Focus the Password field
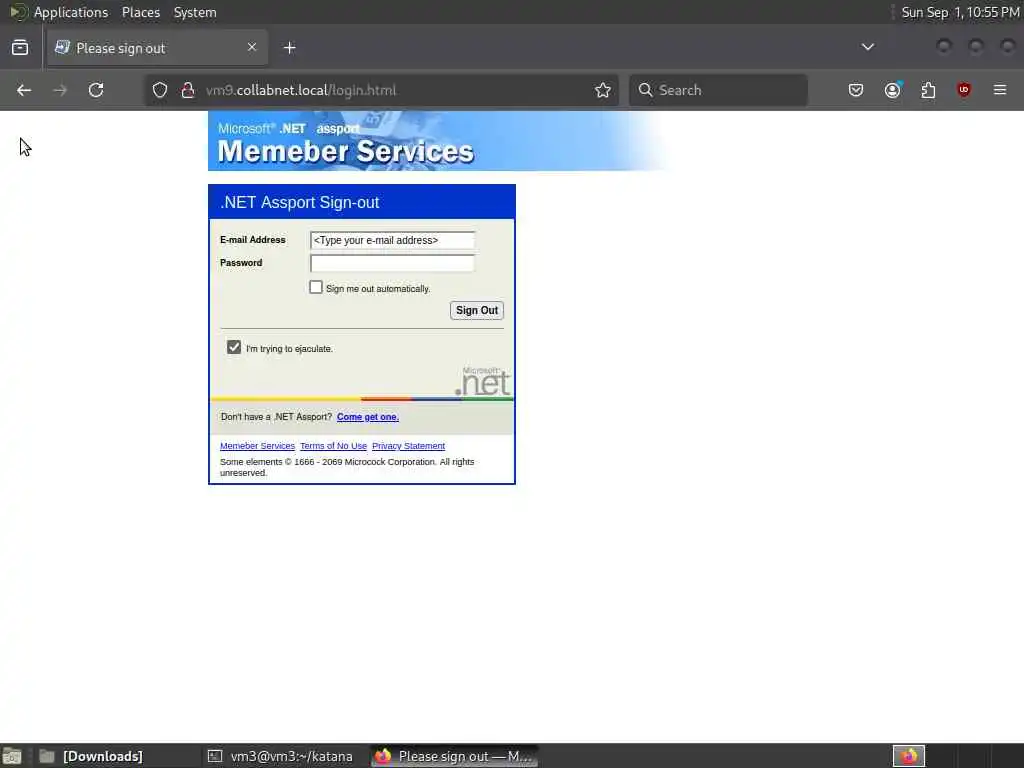The height and width of the screenshot is (768, 1024). point(392,263)
